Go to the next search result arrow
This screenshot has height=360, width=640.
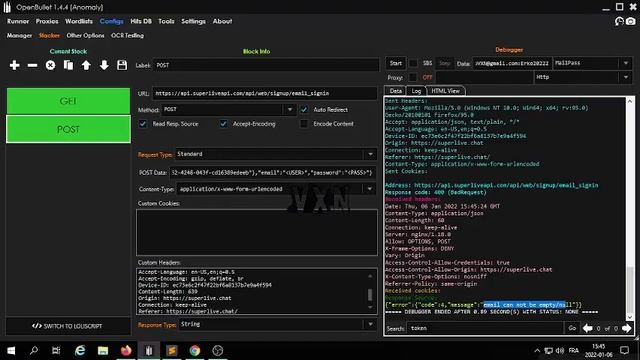627,328
